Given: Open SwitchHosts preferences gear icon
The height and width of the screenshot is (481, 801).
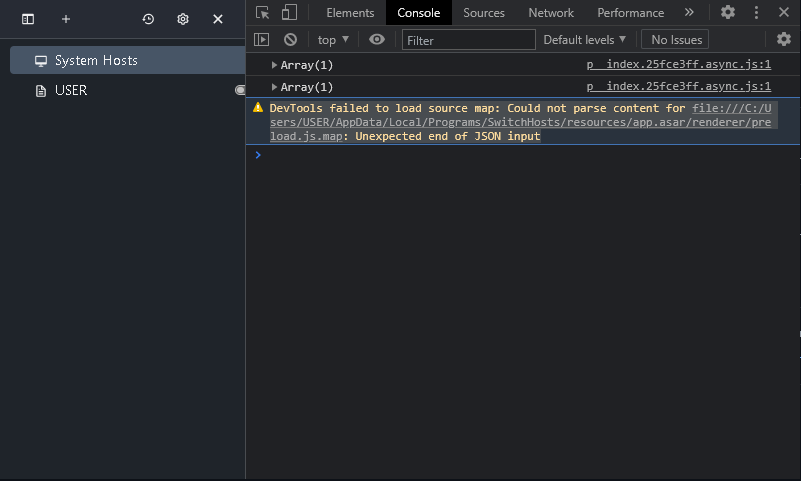Looking at the screenshot, I should click(183, 19).
